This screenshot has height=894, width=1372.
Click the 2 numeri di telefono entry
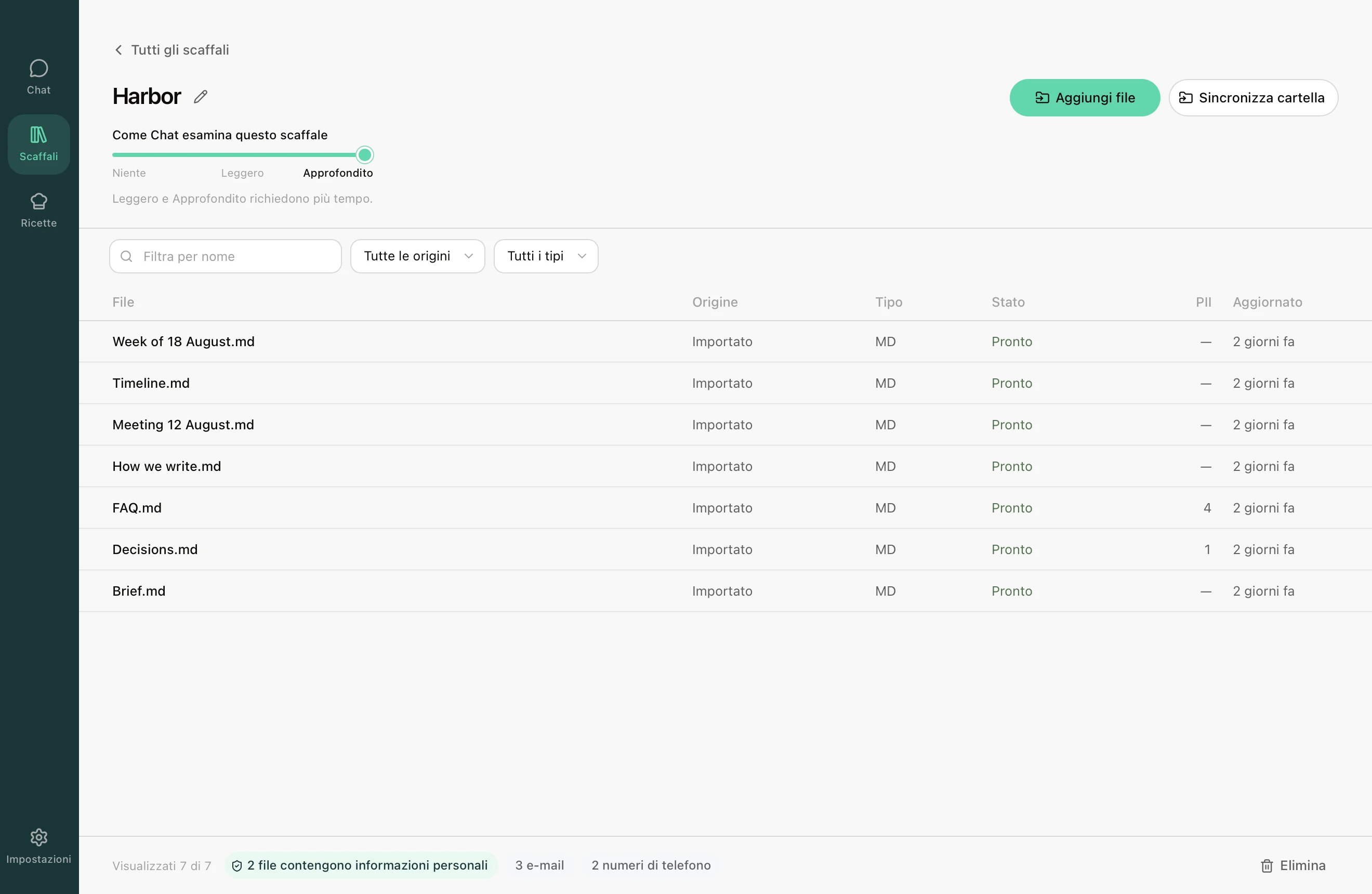click(651, 865)
